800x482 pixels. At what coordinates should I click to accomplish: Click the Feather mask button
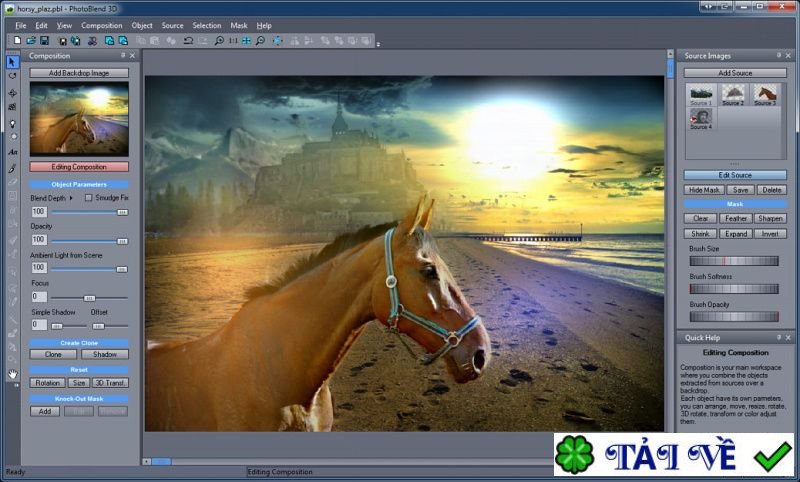tap(736, 218)
